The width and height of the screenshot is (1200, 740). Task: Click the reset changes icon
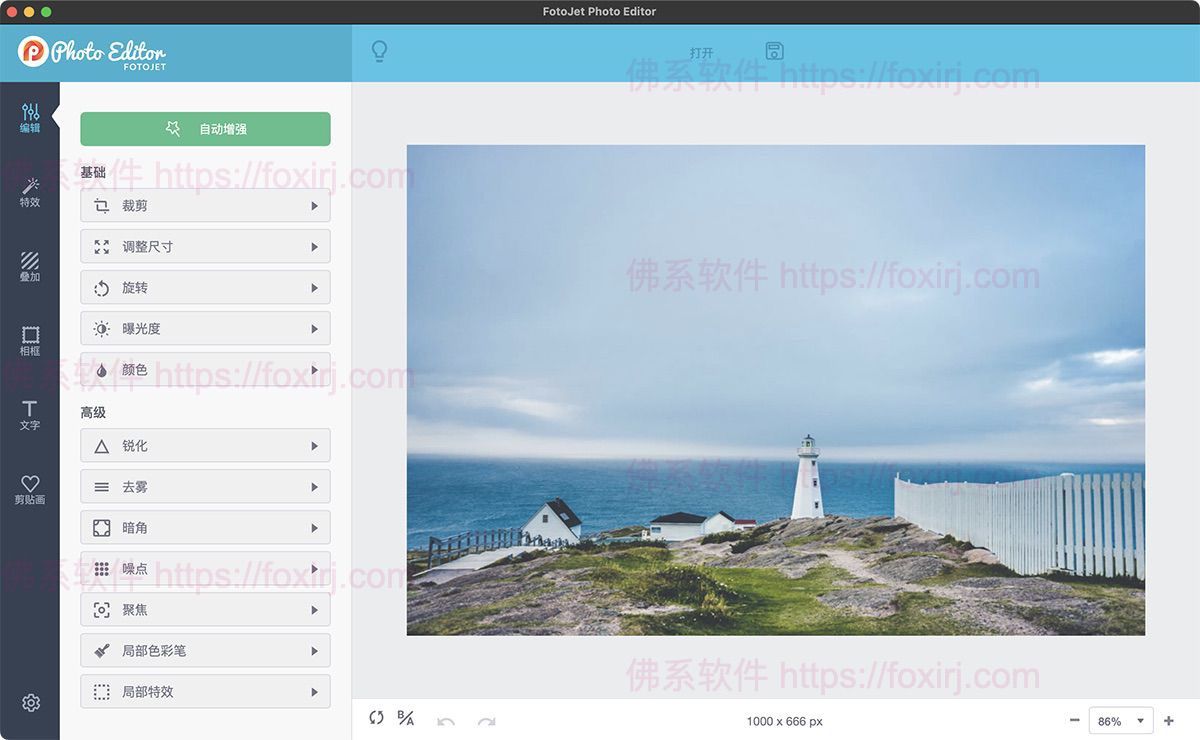(x=376, y=719)
